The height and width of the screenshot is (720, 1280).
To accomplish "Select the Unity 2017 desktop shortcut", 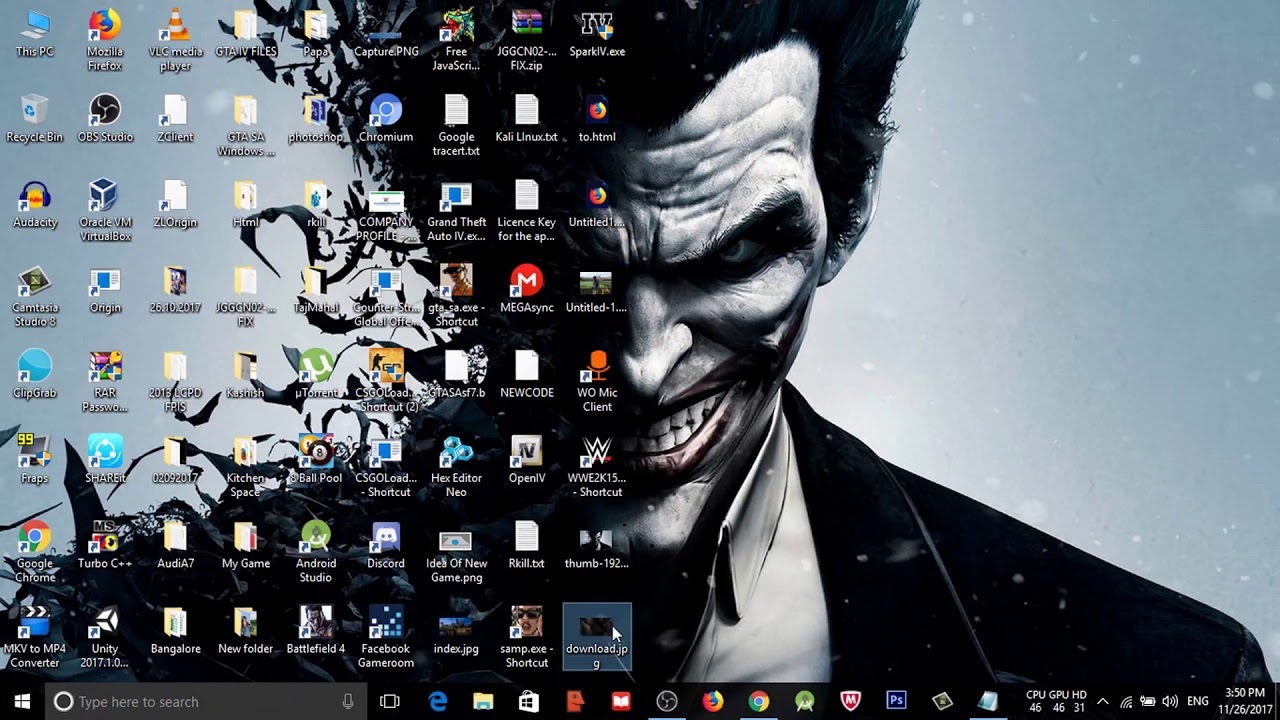I will click(105, 637).
